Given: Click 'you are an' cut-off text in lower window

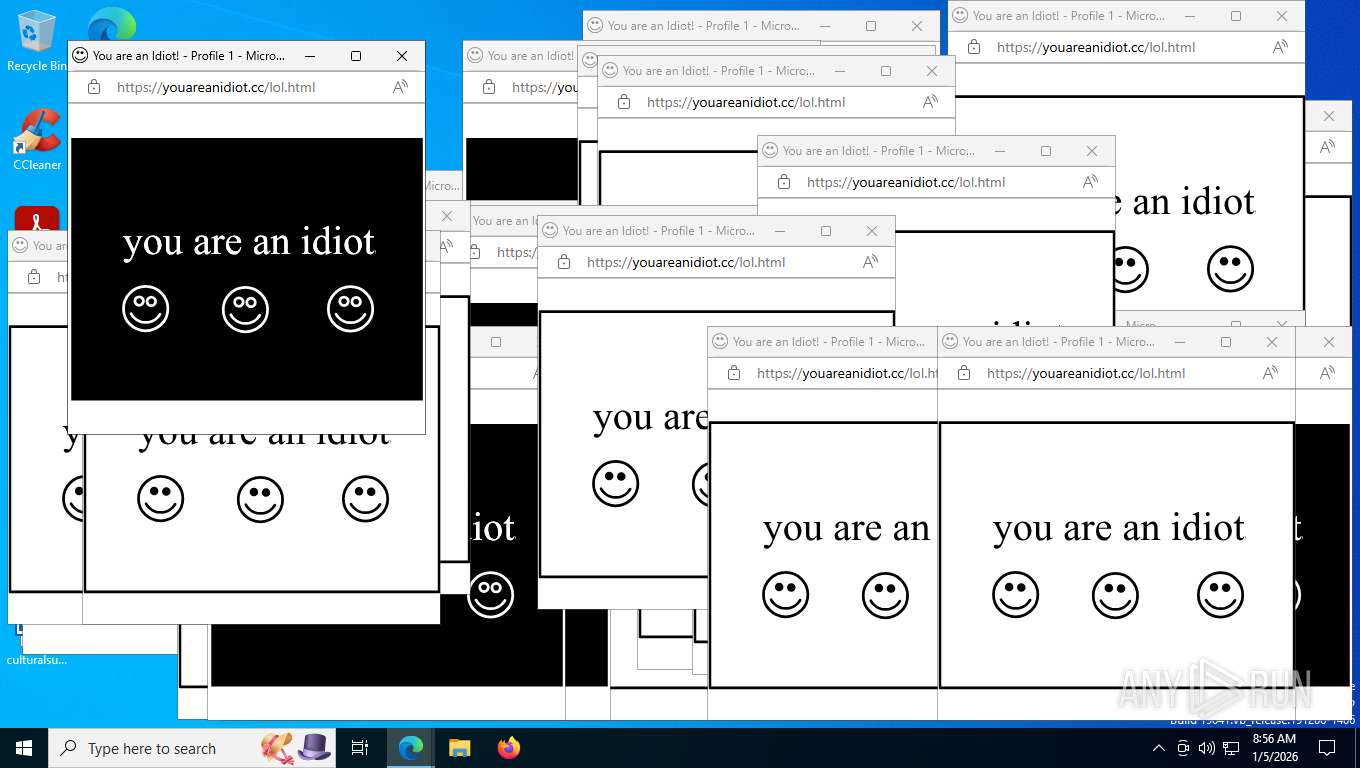Looking at the screenshot, I should [x=847, y=528].
